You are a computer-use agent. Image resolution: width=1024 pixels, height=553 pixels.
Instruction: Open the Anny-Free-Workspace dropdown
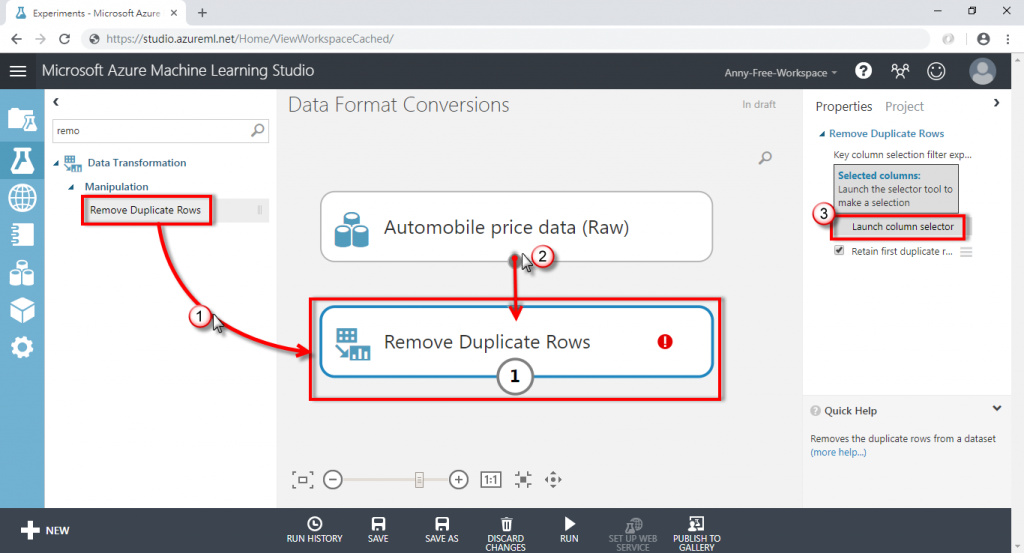pos(780,72)
